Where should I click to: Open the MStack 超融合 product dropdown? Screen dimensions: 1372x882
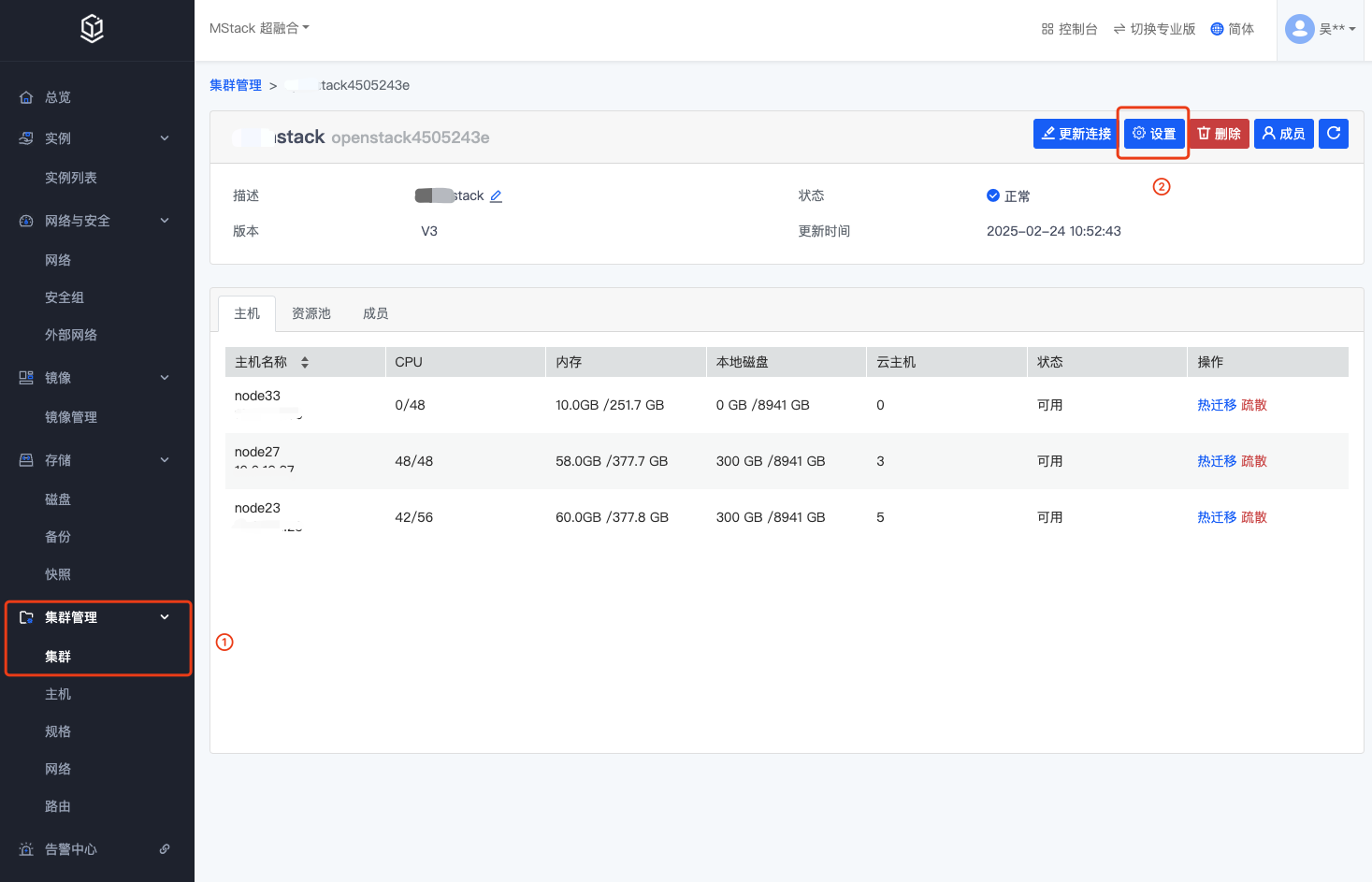[x=259, y=29]
